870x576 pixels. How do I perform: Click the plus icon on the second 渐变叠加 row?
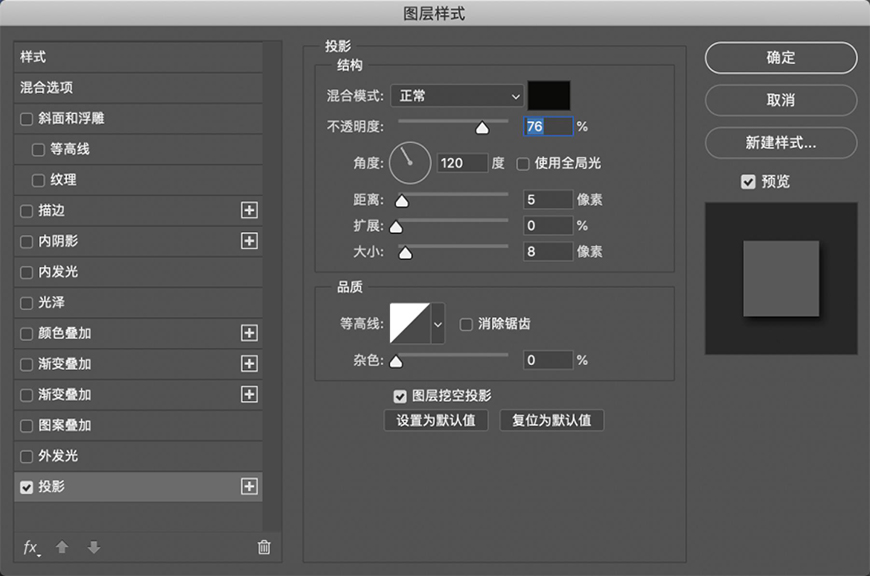tap(249, 395)
